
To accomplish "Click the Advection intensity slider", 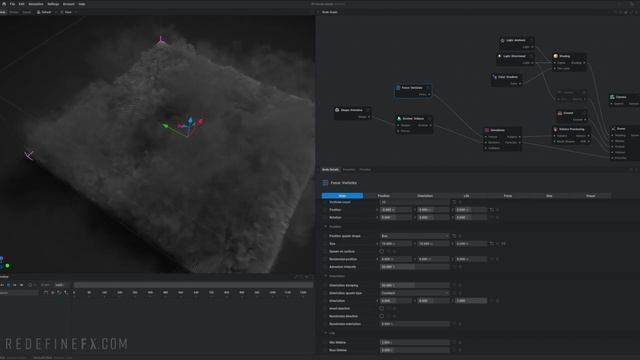I will [x=414, y=267].
